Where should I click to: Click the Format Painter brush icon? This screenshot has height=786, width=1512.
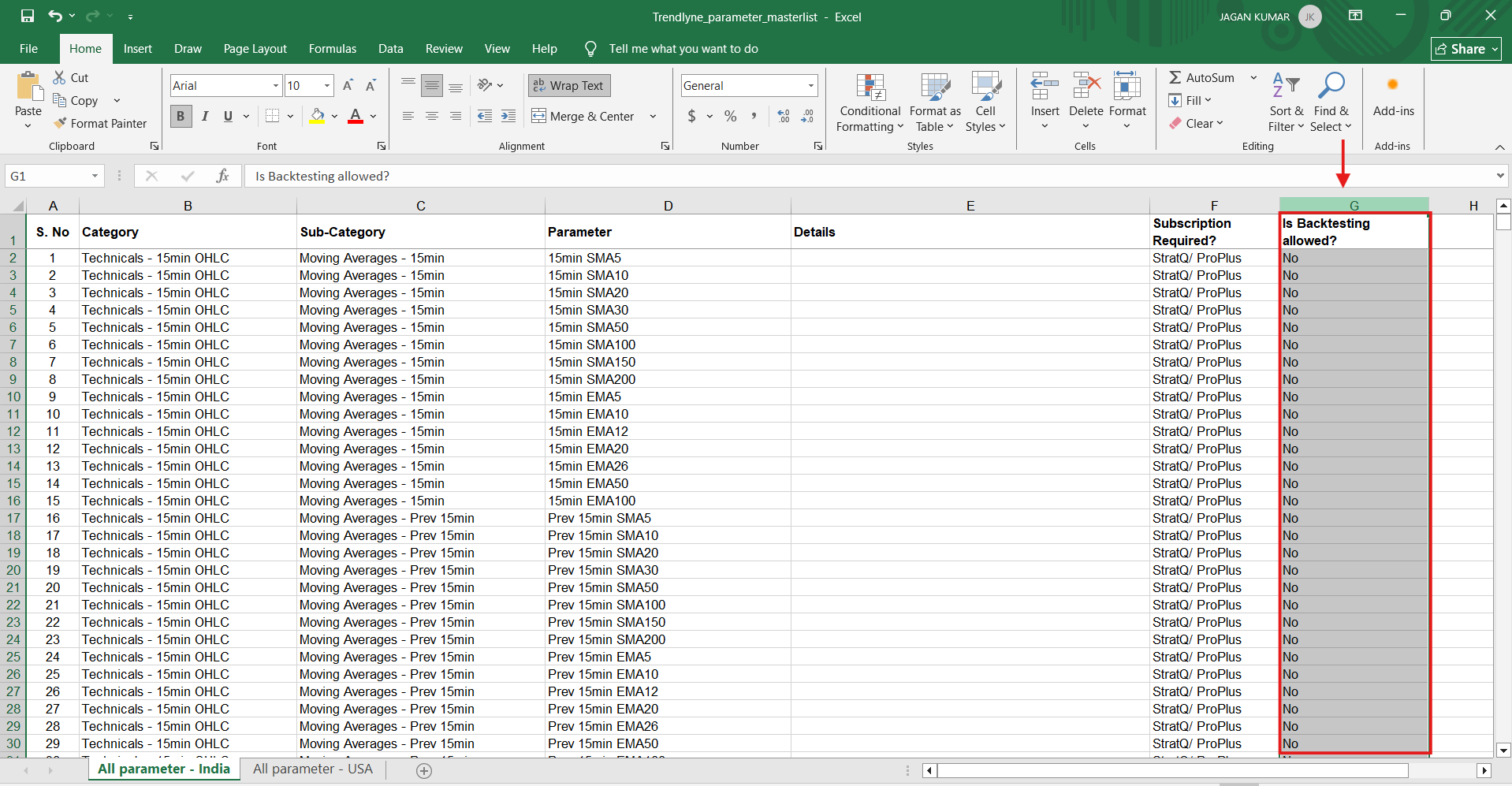point(60,124)
